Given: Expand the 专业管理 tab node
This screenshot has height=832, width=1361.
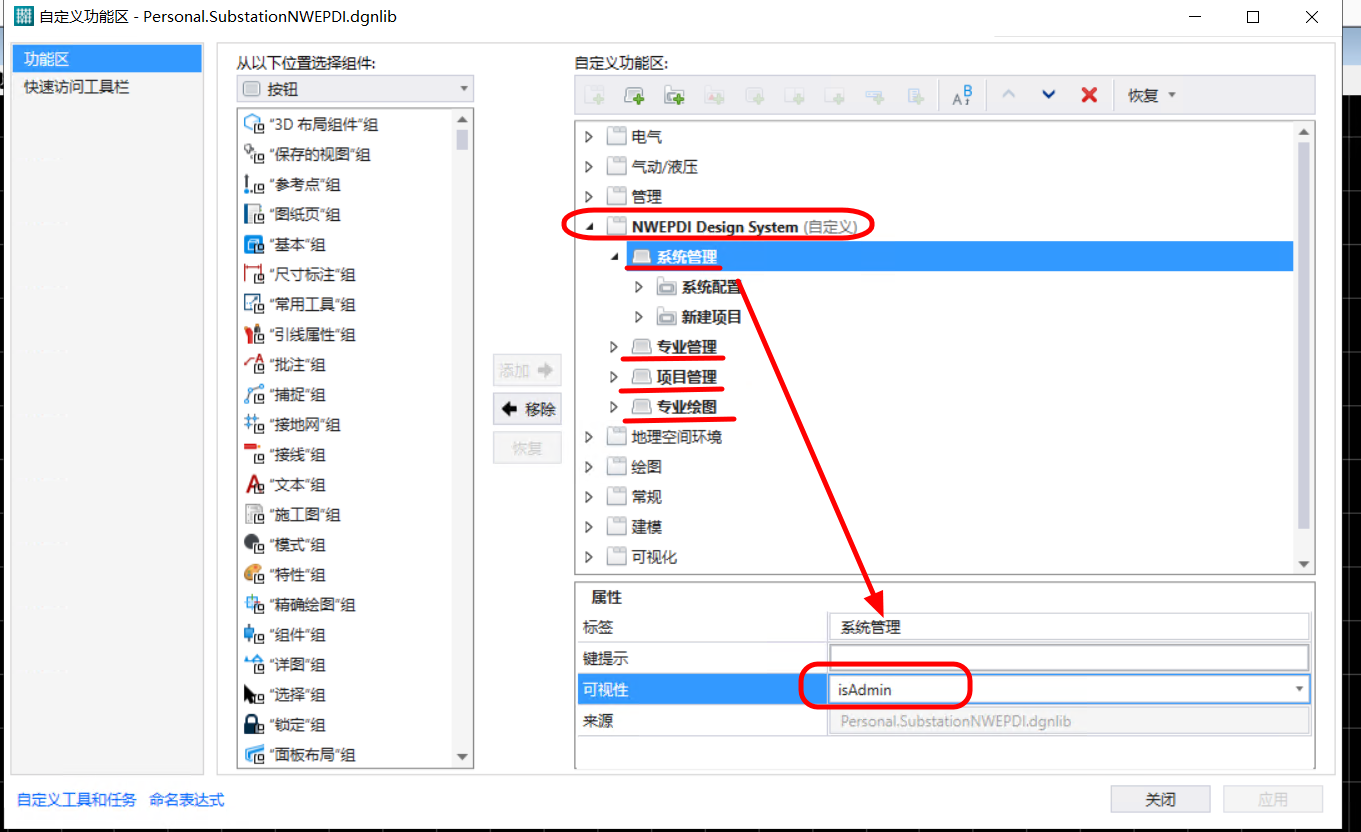Looking at the screenshot, I should (614, 347).
